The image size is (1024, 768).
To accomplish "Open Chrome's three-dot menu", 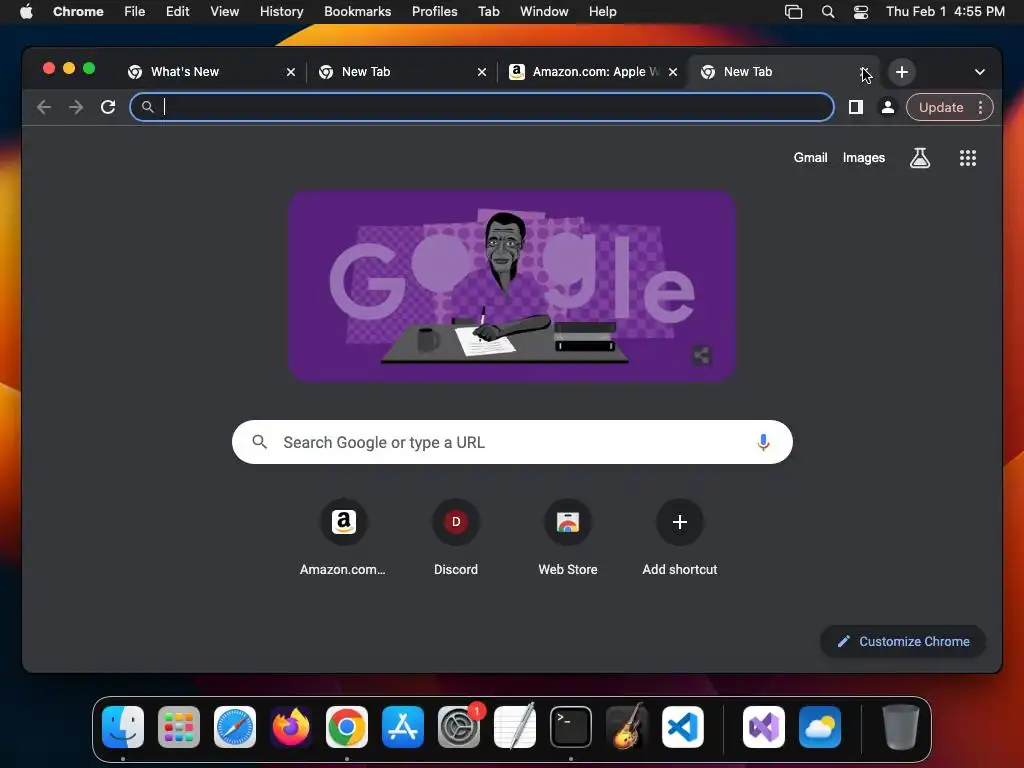I will [x=980, y=107].
